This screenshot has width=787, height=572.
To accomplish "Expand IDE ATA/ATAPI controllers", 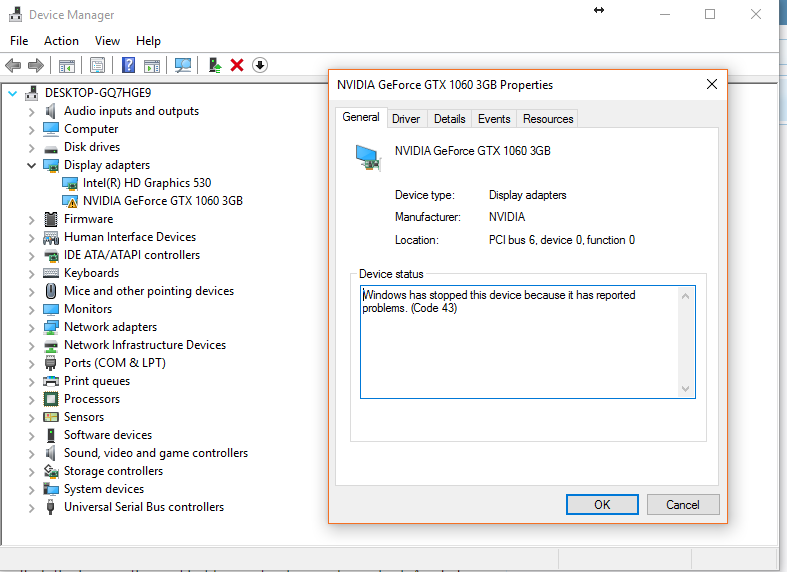I will tap(31, 256).
